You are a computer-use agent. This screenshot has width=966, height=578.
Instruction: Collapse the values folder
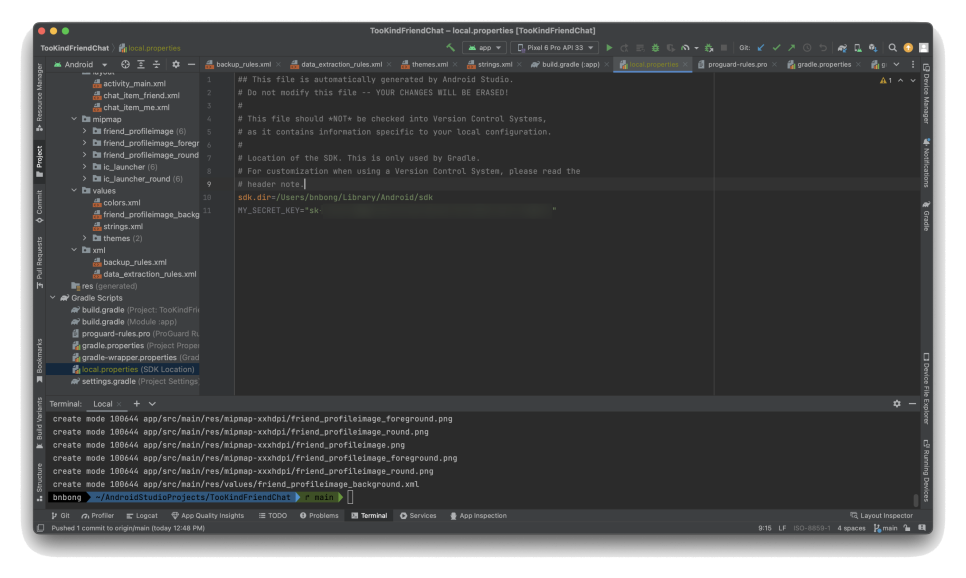pyautogui.click(x=74, y=190)
